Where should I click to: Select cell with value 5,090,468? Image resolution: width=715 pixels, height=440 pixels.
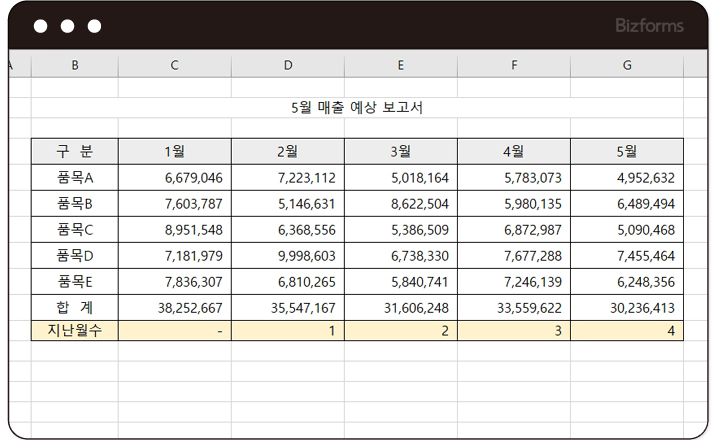pos(627,229)
